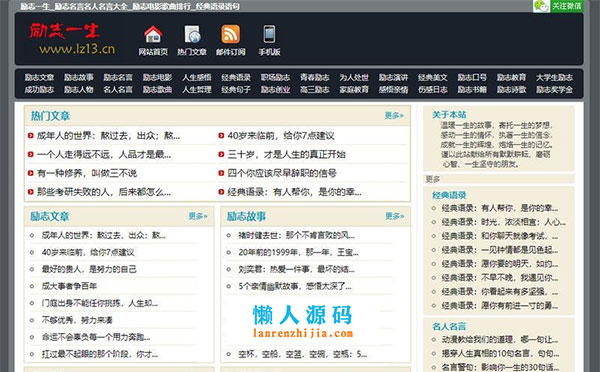
Task: Go to 励志诗歌 navigation item
Action: coord(512,90)
